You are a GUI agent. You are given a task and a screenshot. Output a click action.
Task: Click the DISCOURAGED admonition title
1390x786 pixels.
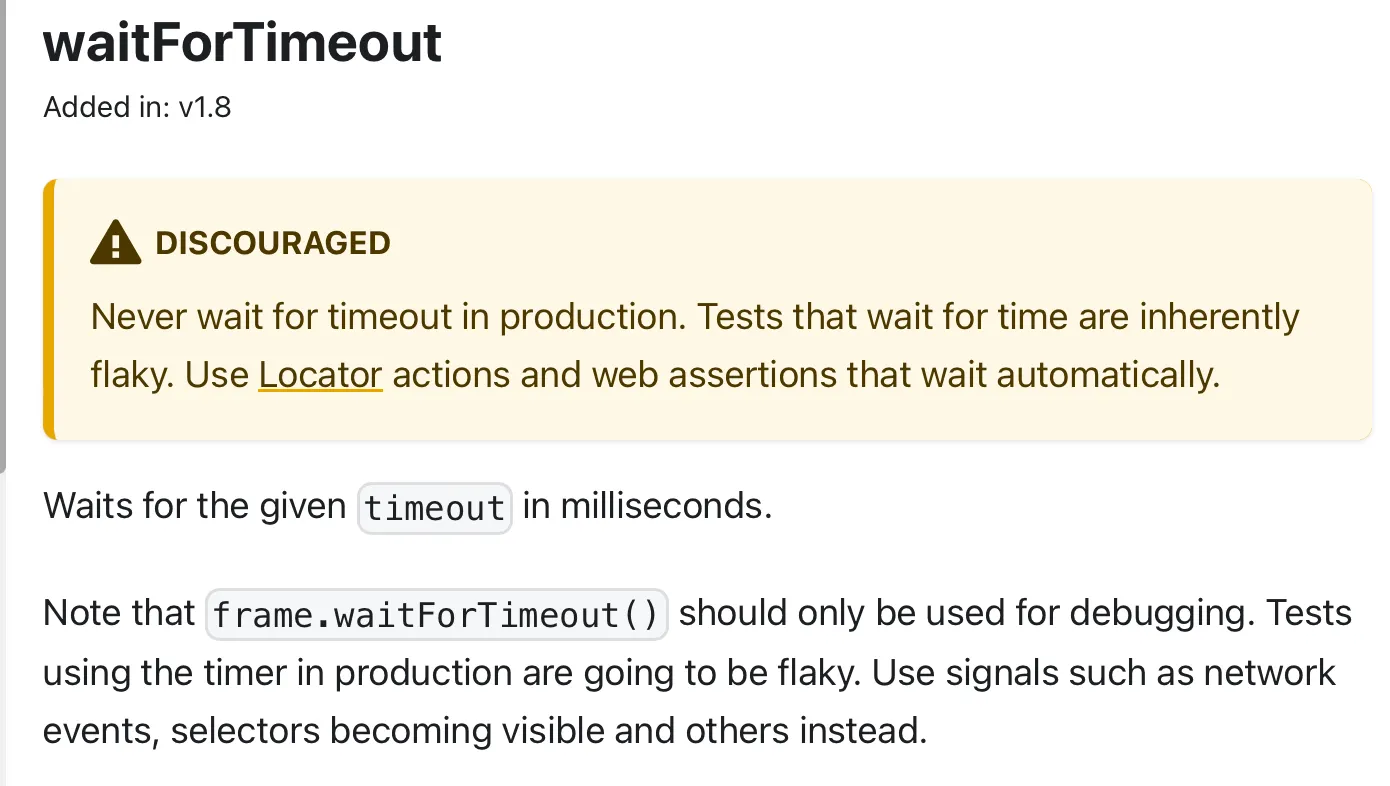273,243
